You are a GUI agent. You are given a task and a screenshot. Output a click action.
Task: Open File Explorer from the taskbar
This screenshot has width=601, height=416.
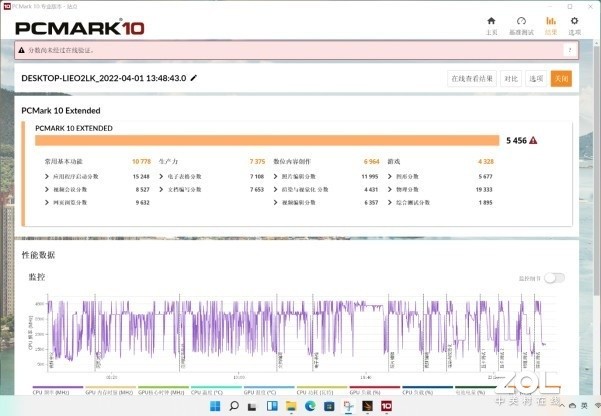[291, 406]
